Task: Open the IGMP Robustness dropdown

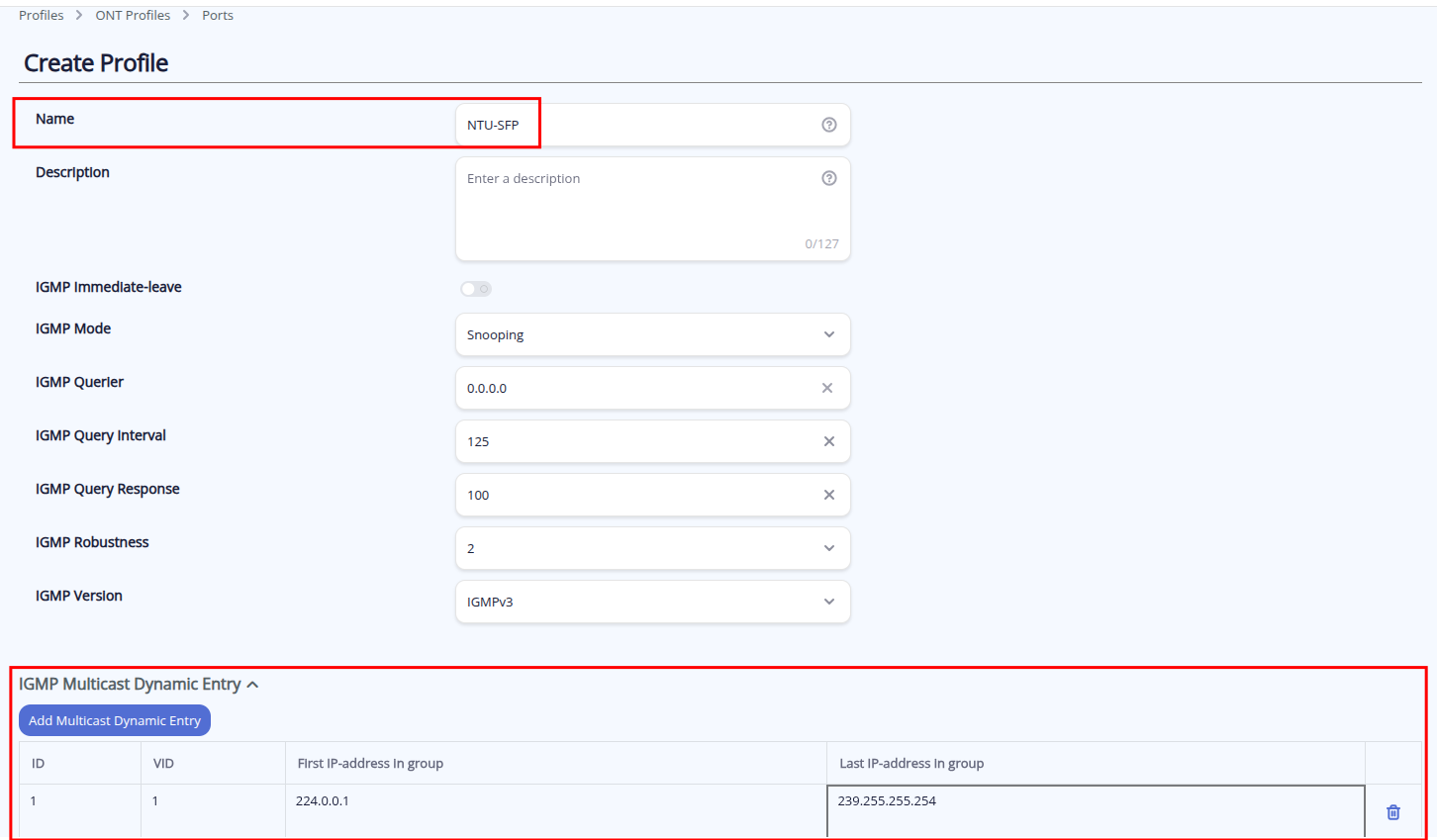Action: 652,548
